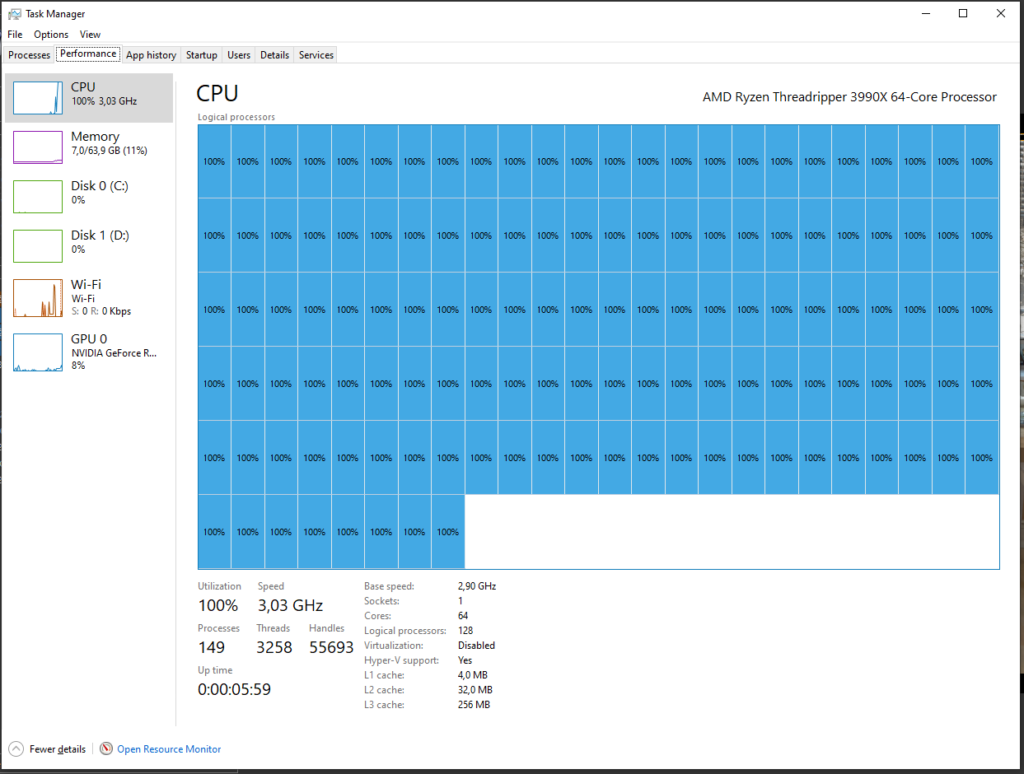Click the Fewer details chevron icon
Viewport: 1024px width, 774px height.
pos(16,749)
